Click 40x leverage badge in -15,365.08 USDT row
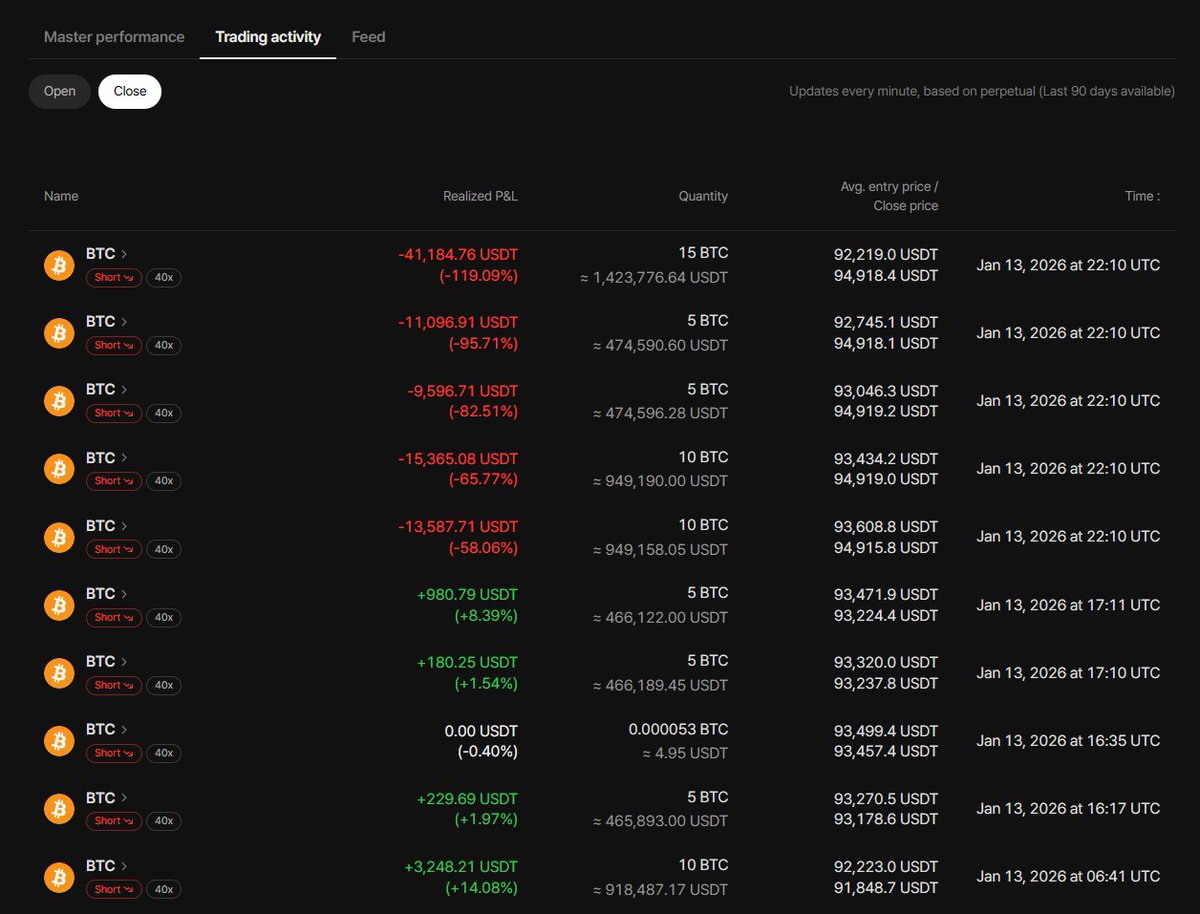Viewport: 1200px width, 914px height. click(163, 481)
